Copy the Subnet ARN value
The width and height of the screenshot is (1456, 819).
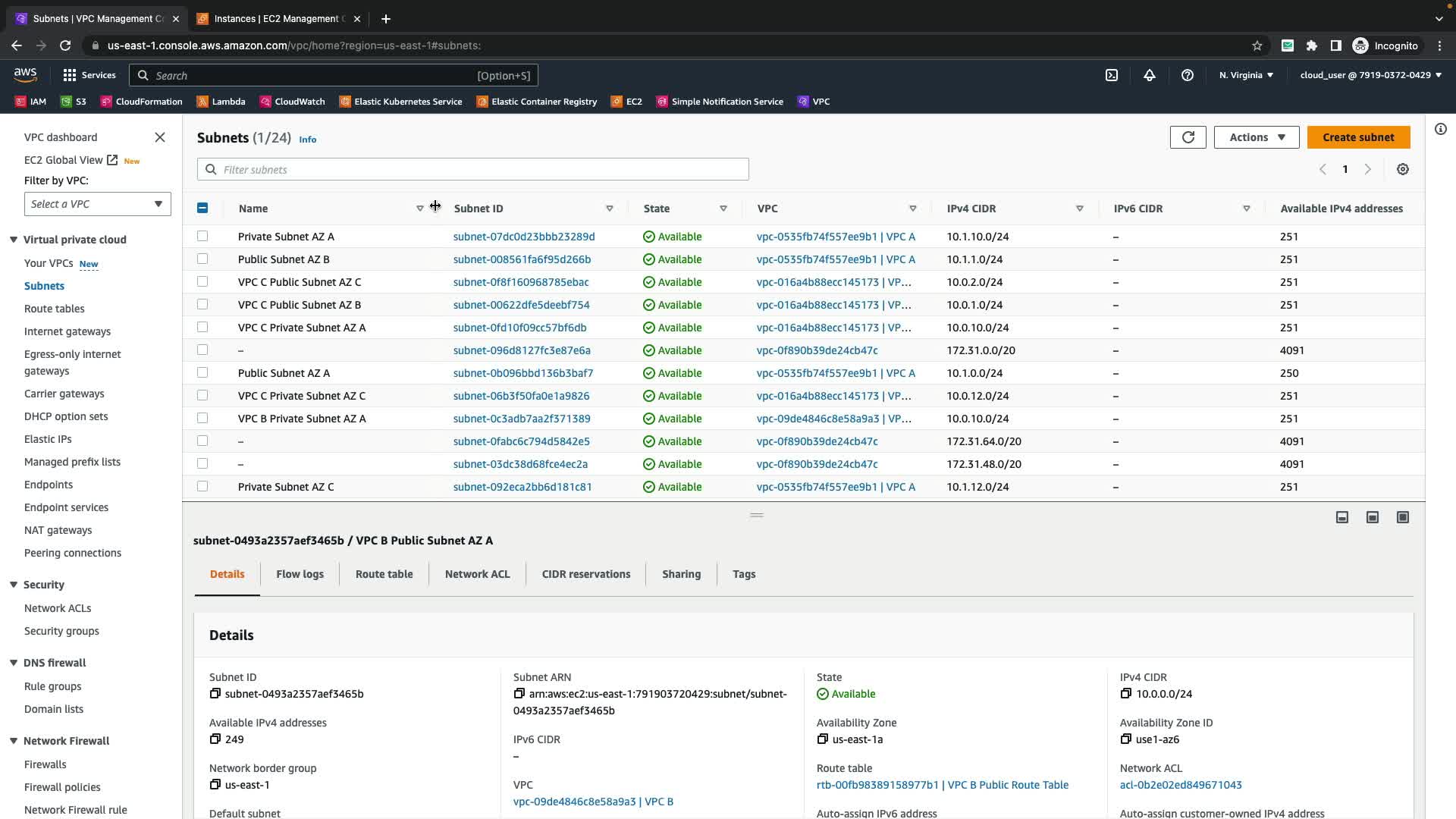coord(519,694)
